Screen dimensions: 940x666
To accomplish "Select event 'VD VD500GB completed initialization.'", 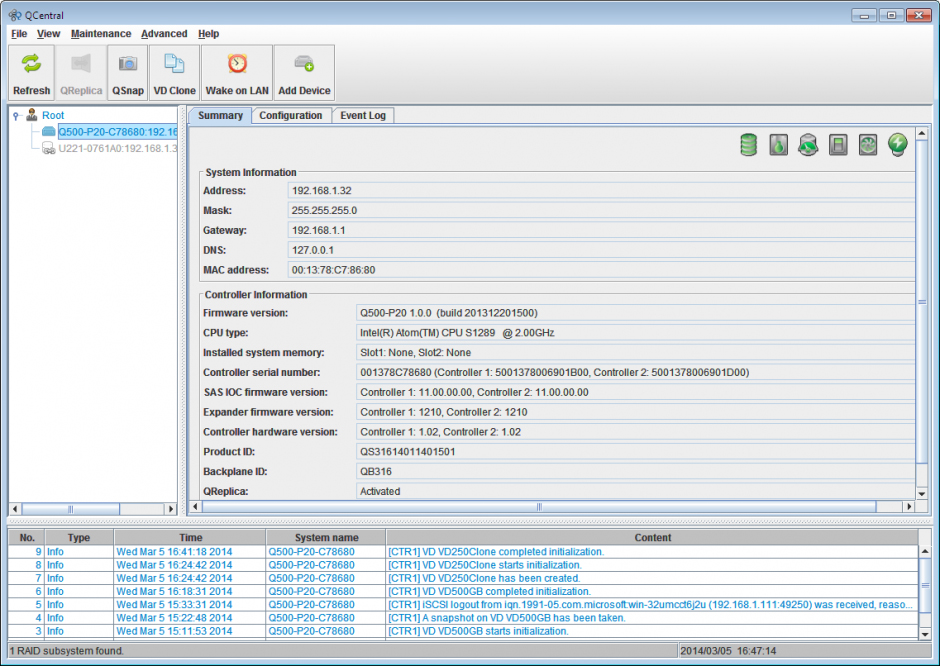I will click(463, 591).
